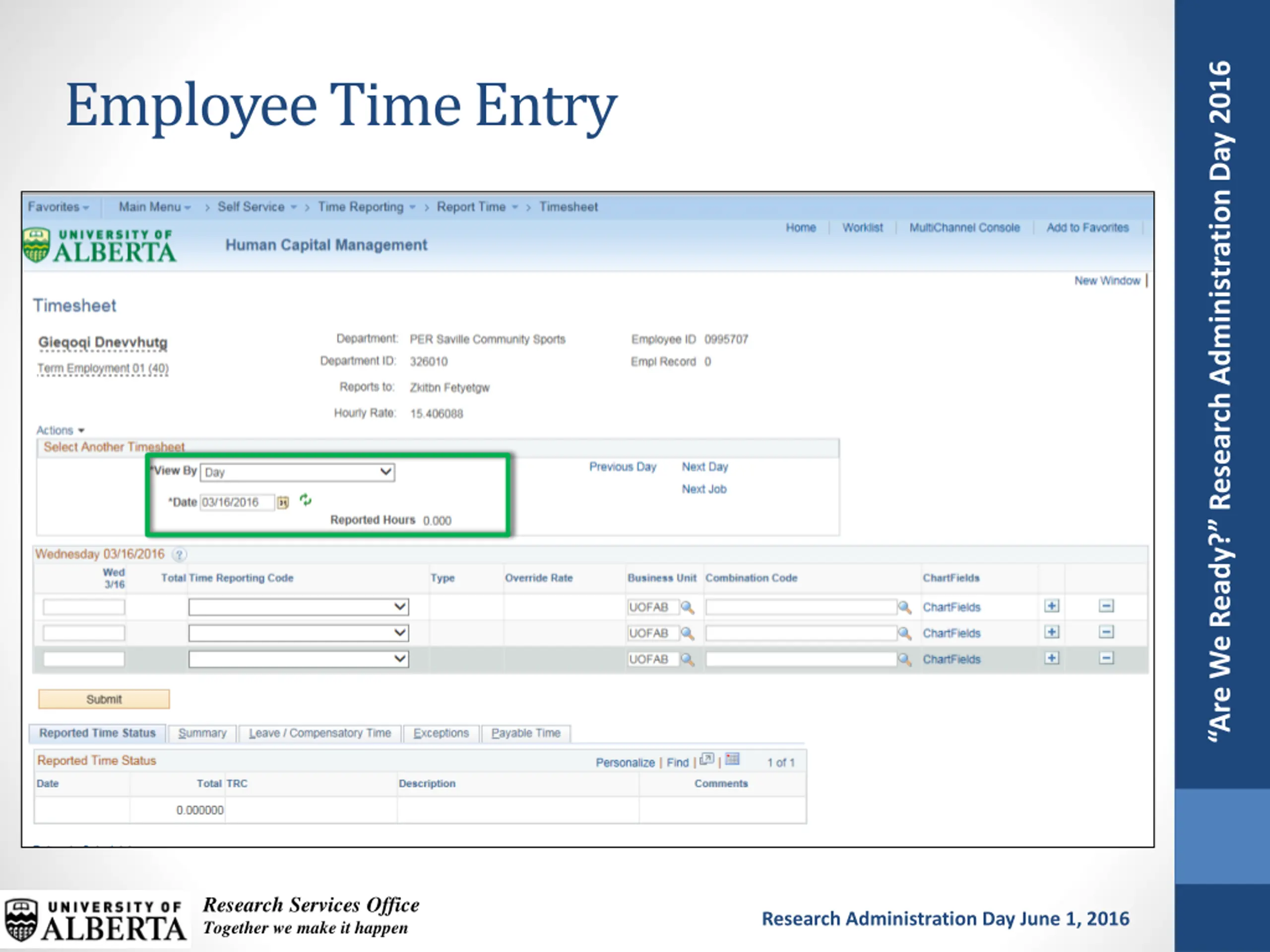
Task: Open Main Menu in breadcrumb bar
Action: point(154,207)
